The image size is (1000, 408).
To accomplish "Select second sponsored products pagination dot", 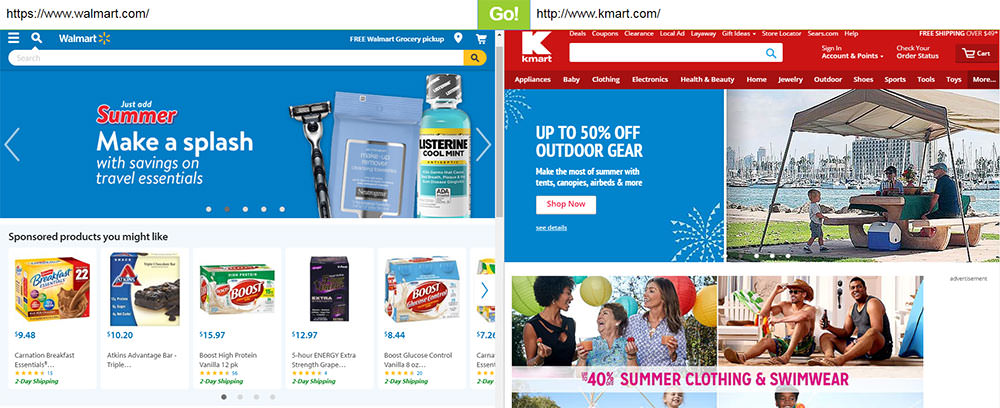I will coord(240,397).
